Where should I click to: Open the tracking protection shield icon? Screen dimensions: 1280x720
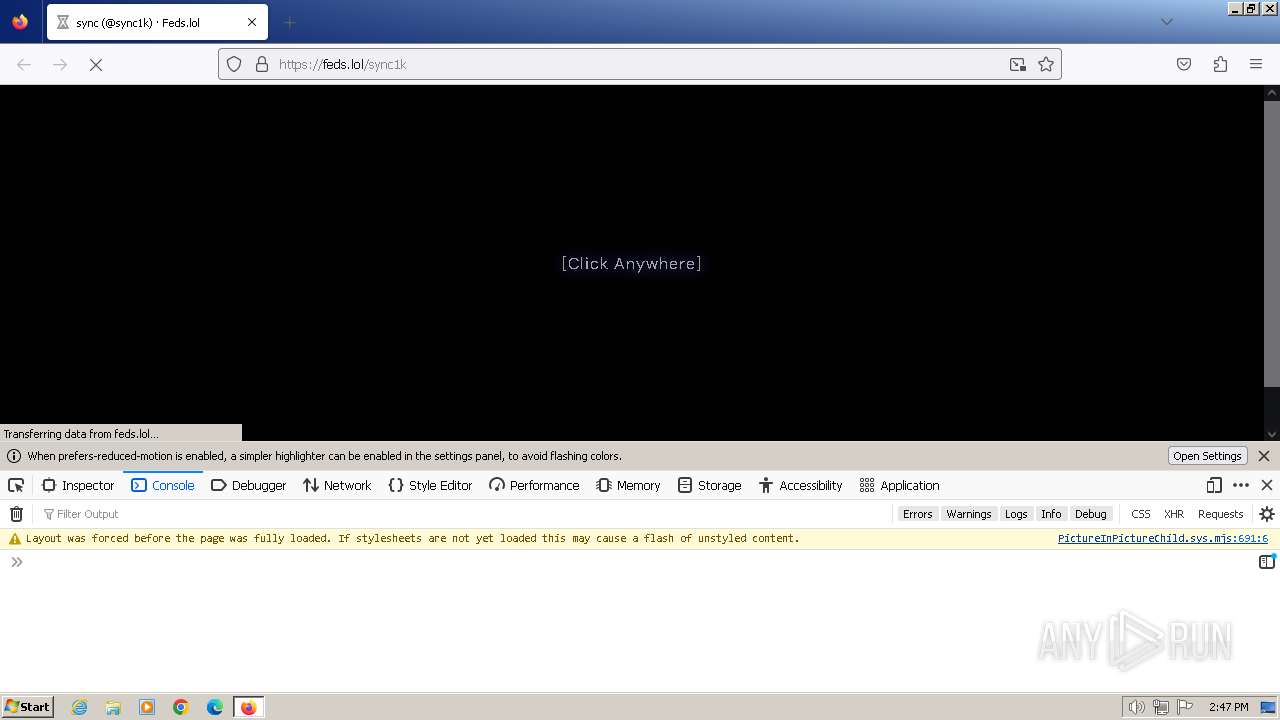click(234, 64)
